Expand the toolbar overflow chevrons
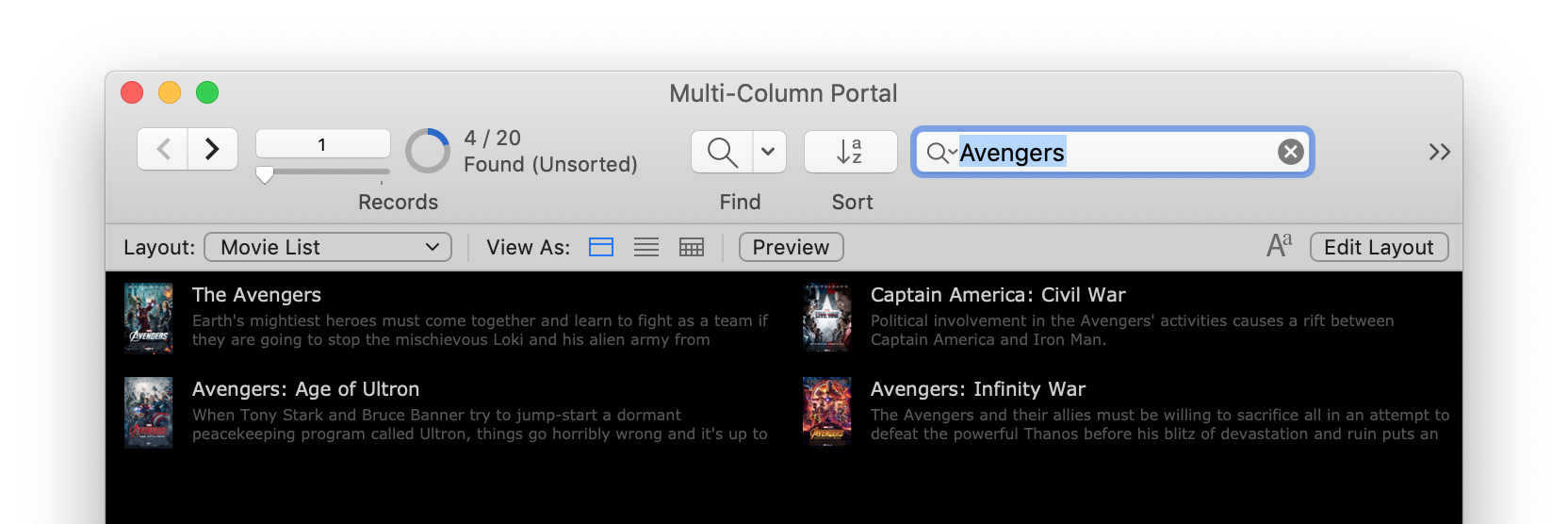Image resolution: width=1568 pixels, height=524 pixels. (1439, 152)
